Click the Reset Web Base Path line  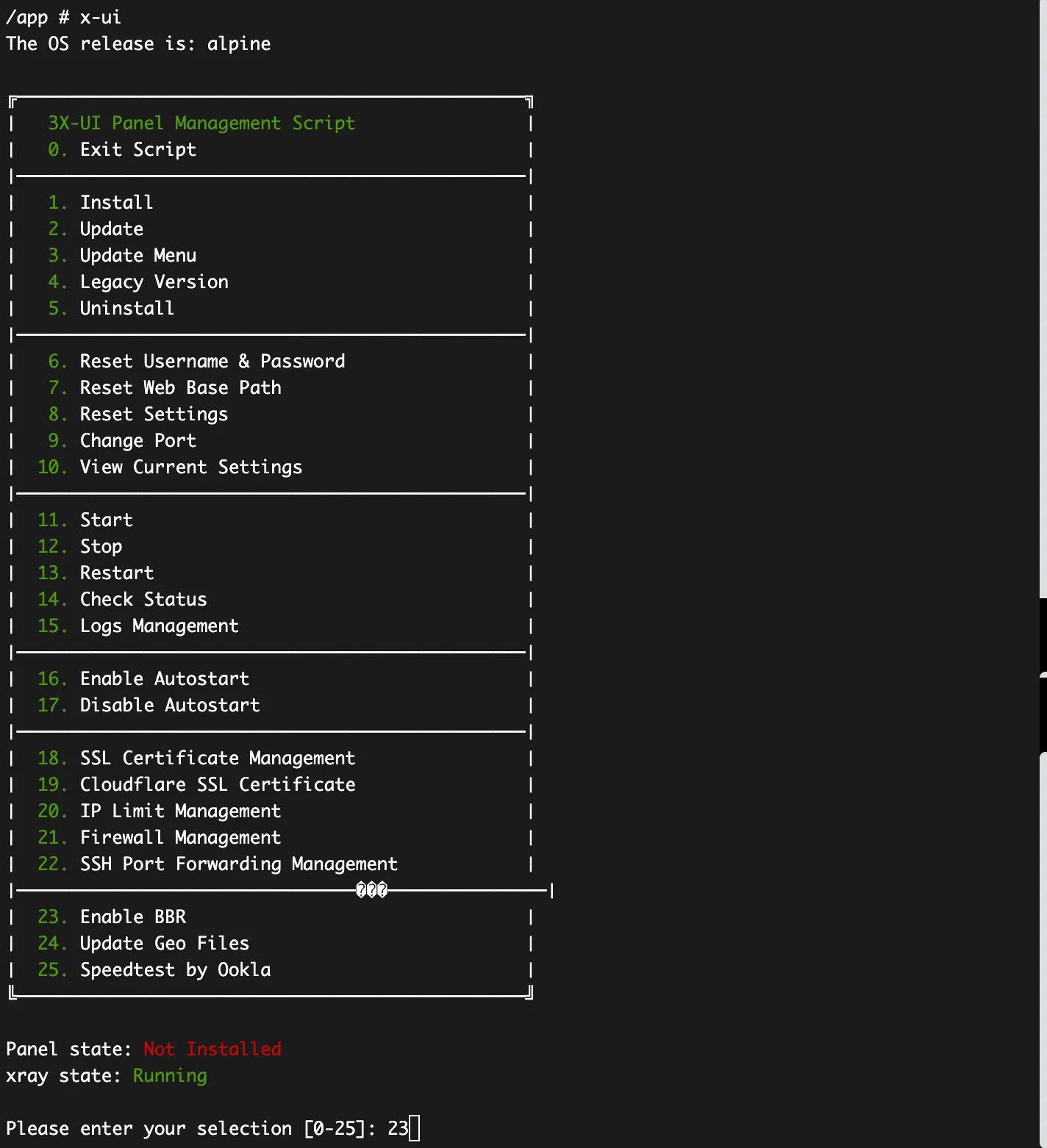click(x=180, y=387)
